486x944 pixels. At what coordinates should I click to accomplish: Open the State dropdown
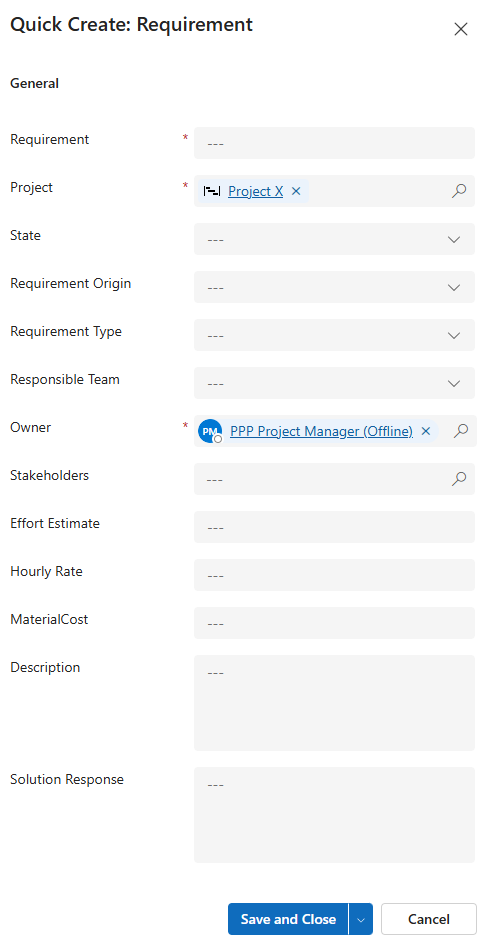click(x=334, y=239)
